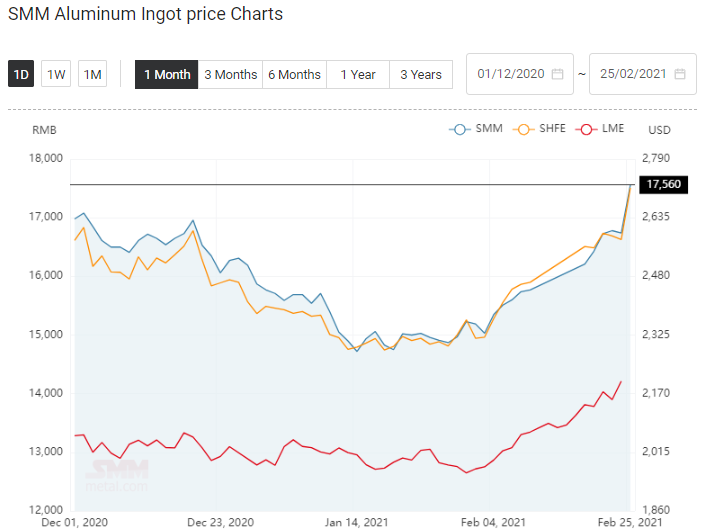Select the 1D interval button
The image size is (713, 530).
21,74
